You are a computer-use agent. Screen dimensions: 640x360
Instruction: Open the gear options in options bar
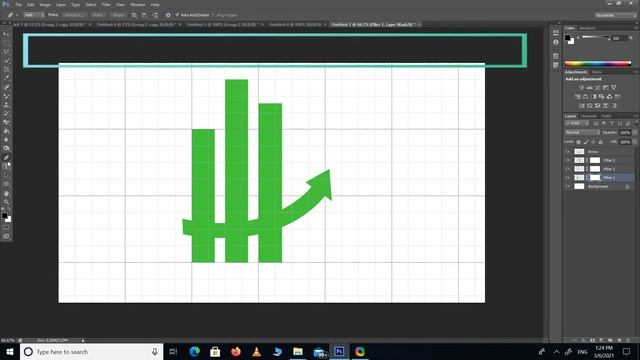(168, 15)
